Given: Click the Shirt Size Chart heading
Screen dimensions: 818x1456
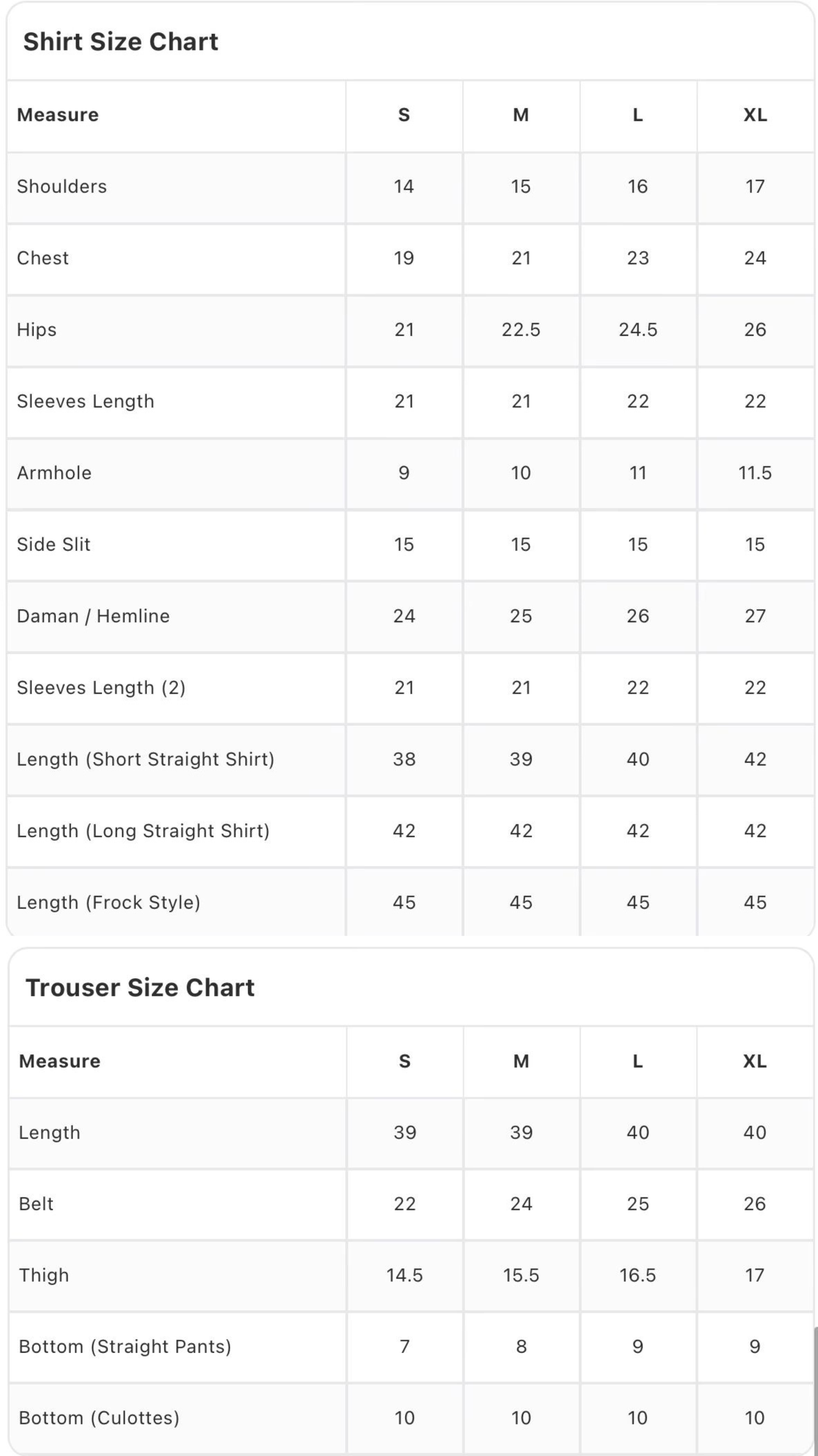Looking at the screenshot, I should 120,42.
